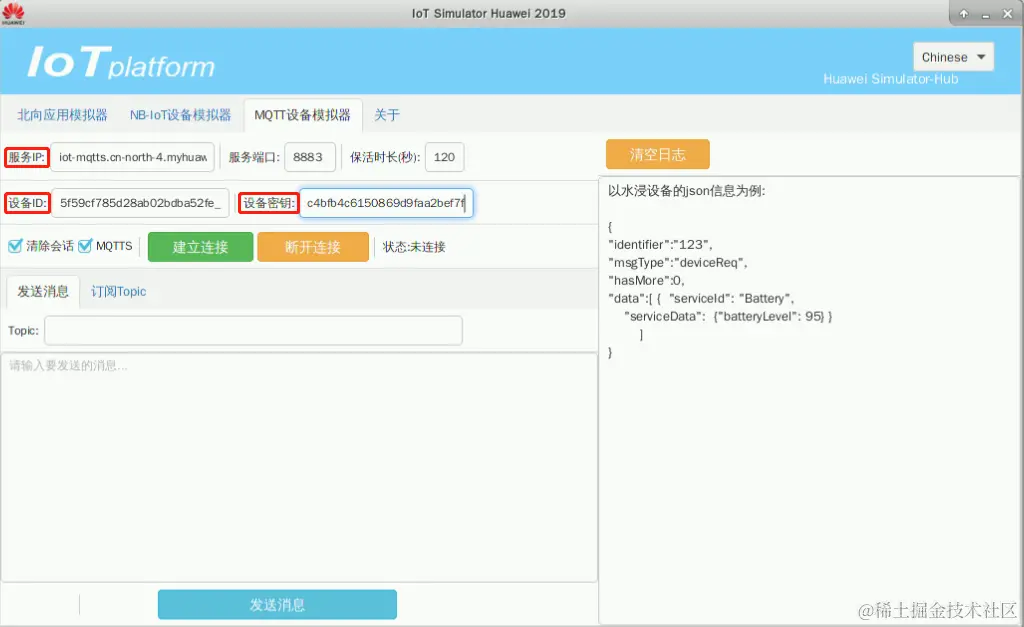Click the log line 以水浸设备的json信息为例:
The width and height of the screenshot is (1024, 627).
pos(686,191)
